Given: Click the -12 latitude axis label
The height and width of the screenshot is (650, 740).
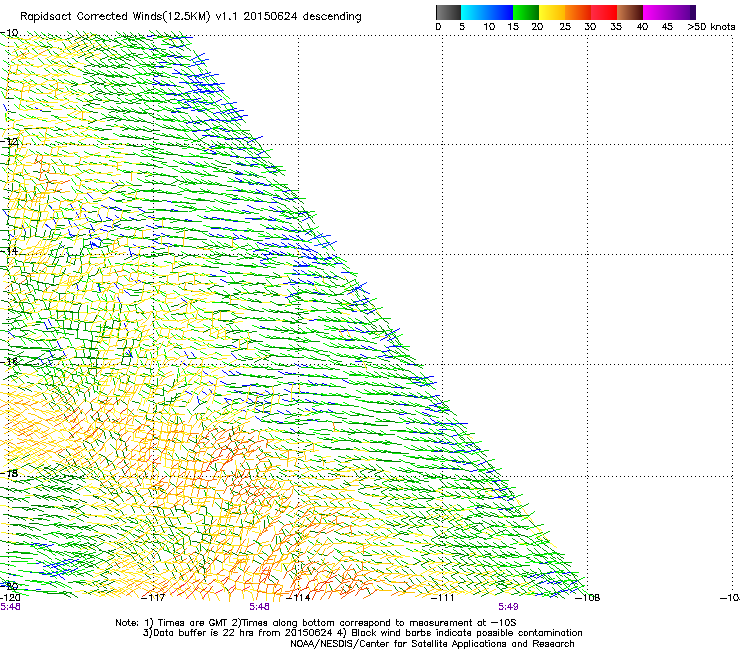Looking at the screenshot, I should 10,142.
